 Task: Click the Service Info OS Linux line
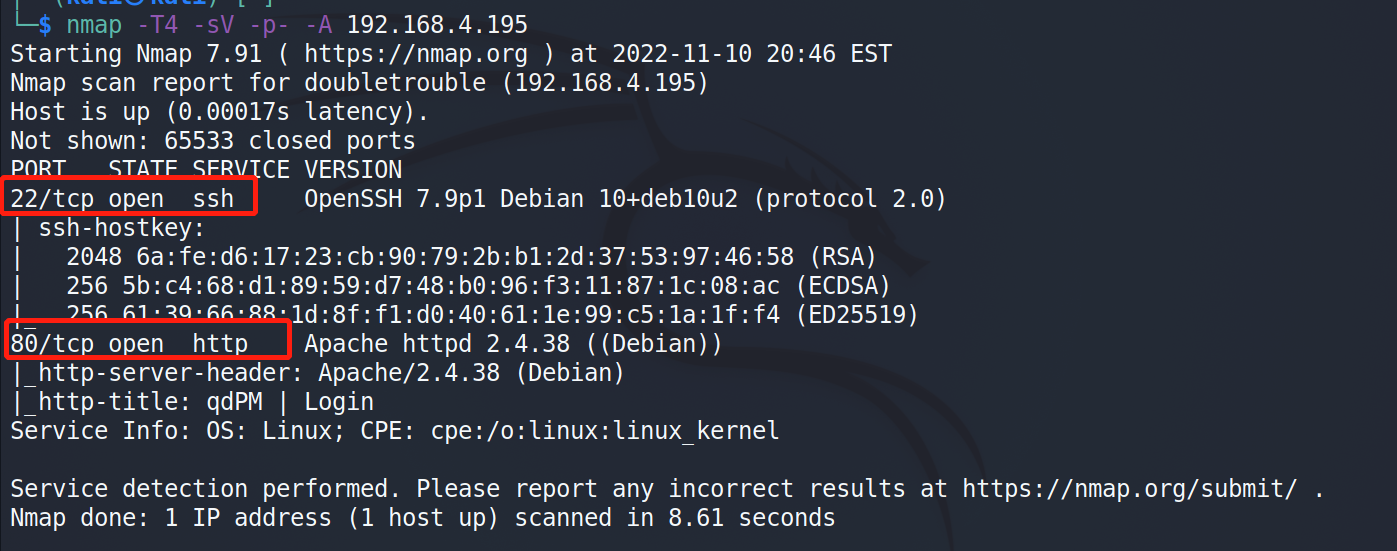click(x=394, y=431)
